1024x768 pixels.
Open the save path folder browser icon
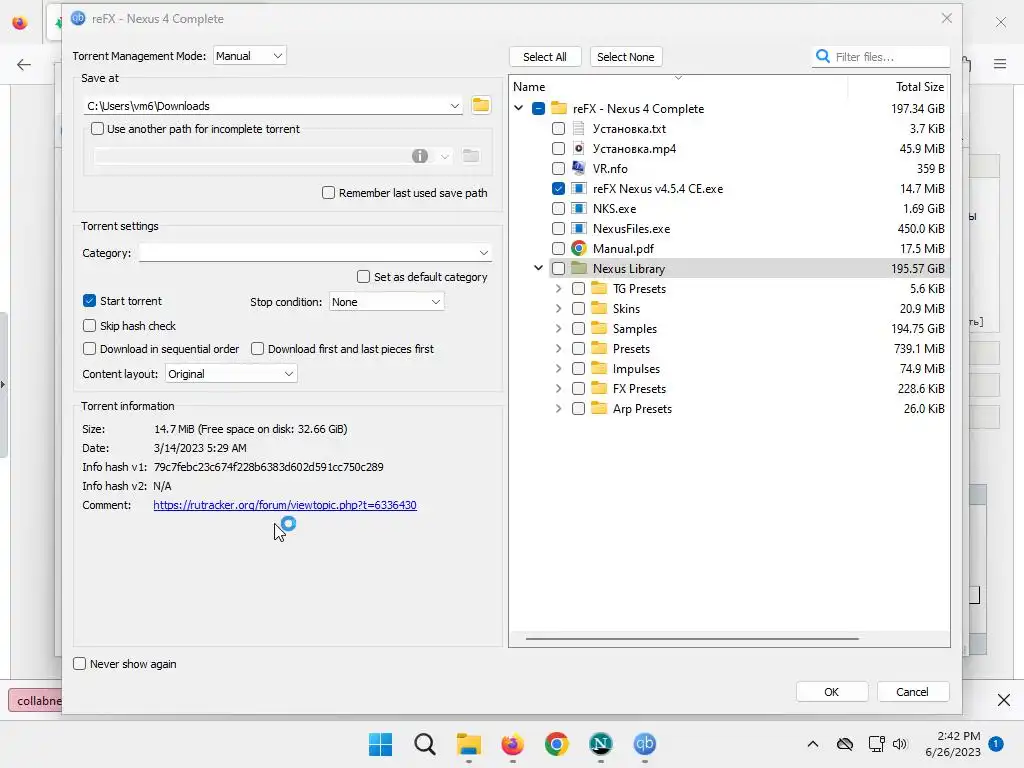point(481,105)
